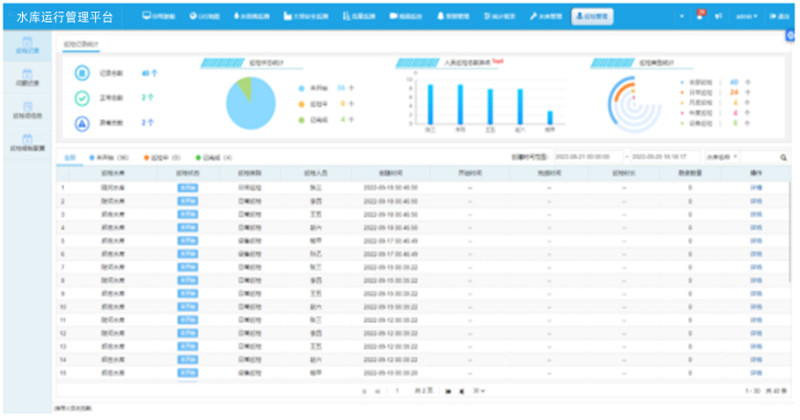
Task: Click 详情 link in the first table row
Action: click(756, 187)
